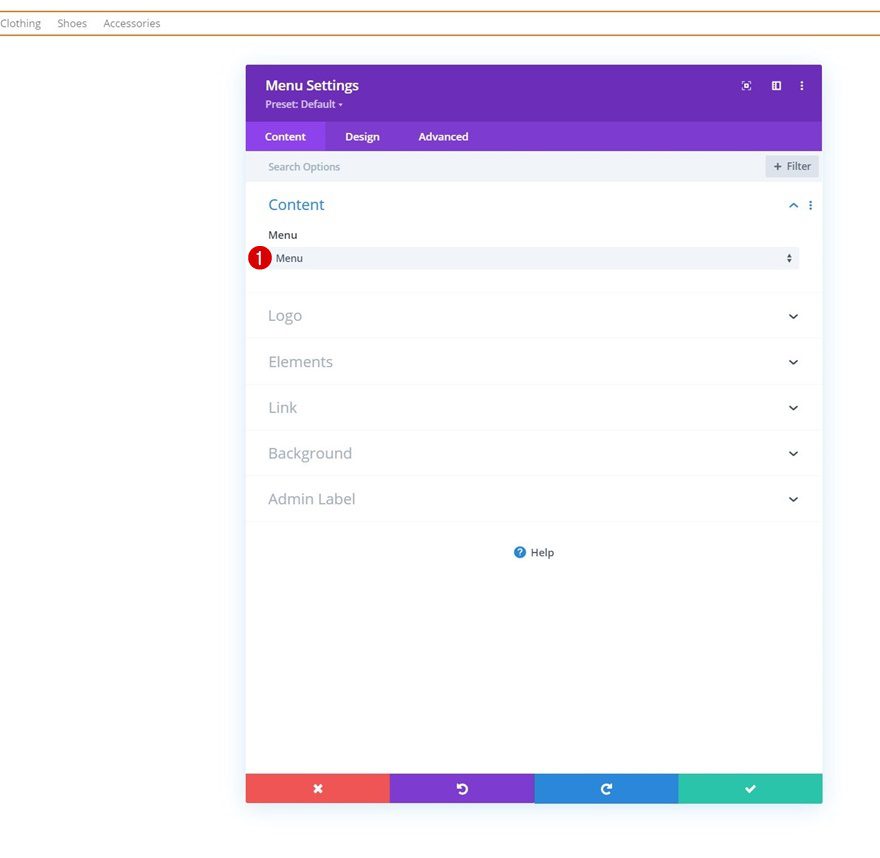The width and height of the screenshot is (880, 858).
Task: Undo the last change
Action: coord(462,788)
